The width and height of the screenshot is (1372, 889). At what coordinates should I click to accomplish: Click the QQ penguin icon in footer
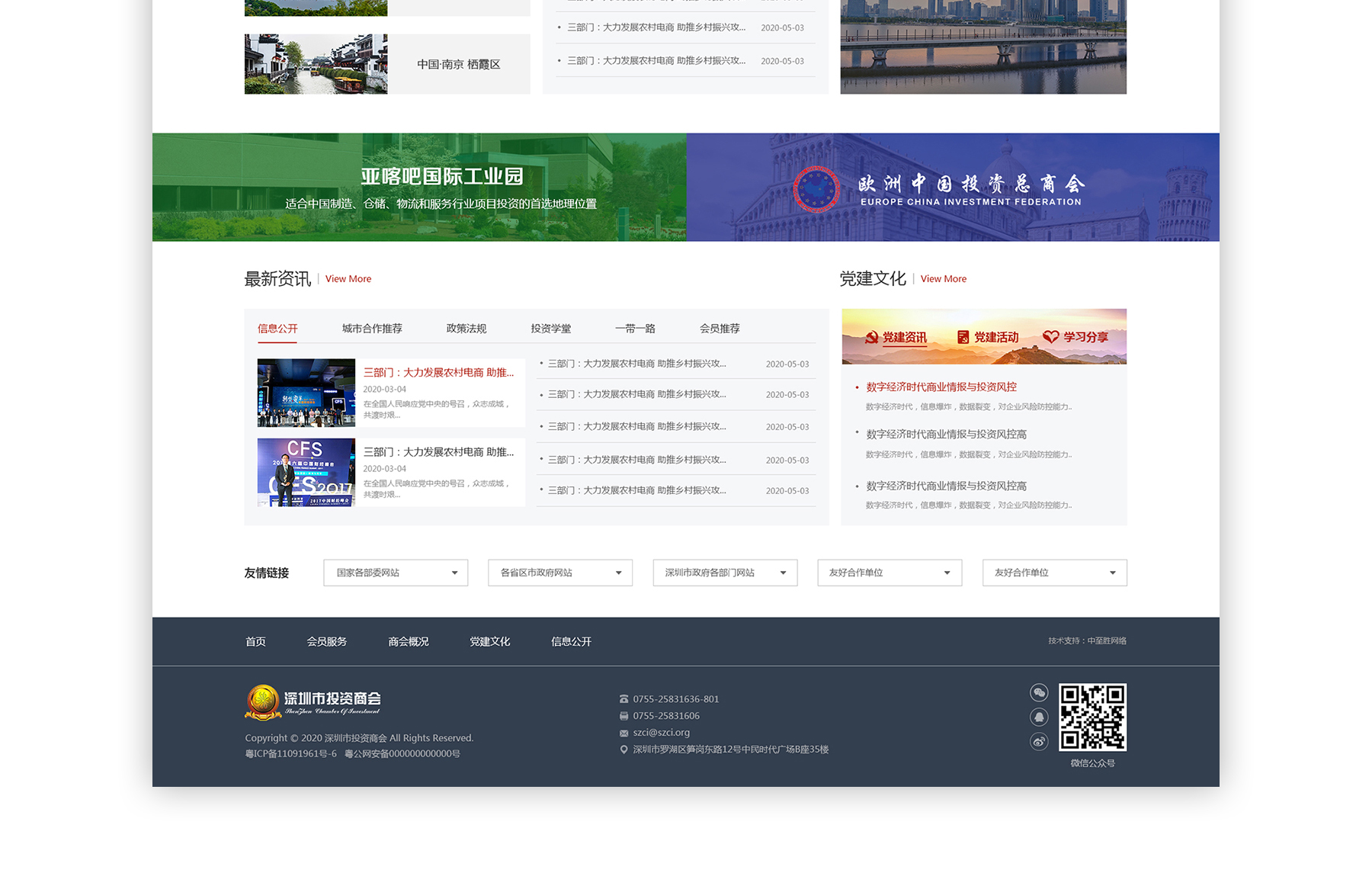1039,717
